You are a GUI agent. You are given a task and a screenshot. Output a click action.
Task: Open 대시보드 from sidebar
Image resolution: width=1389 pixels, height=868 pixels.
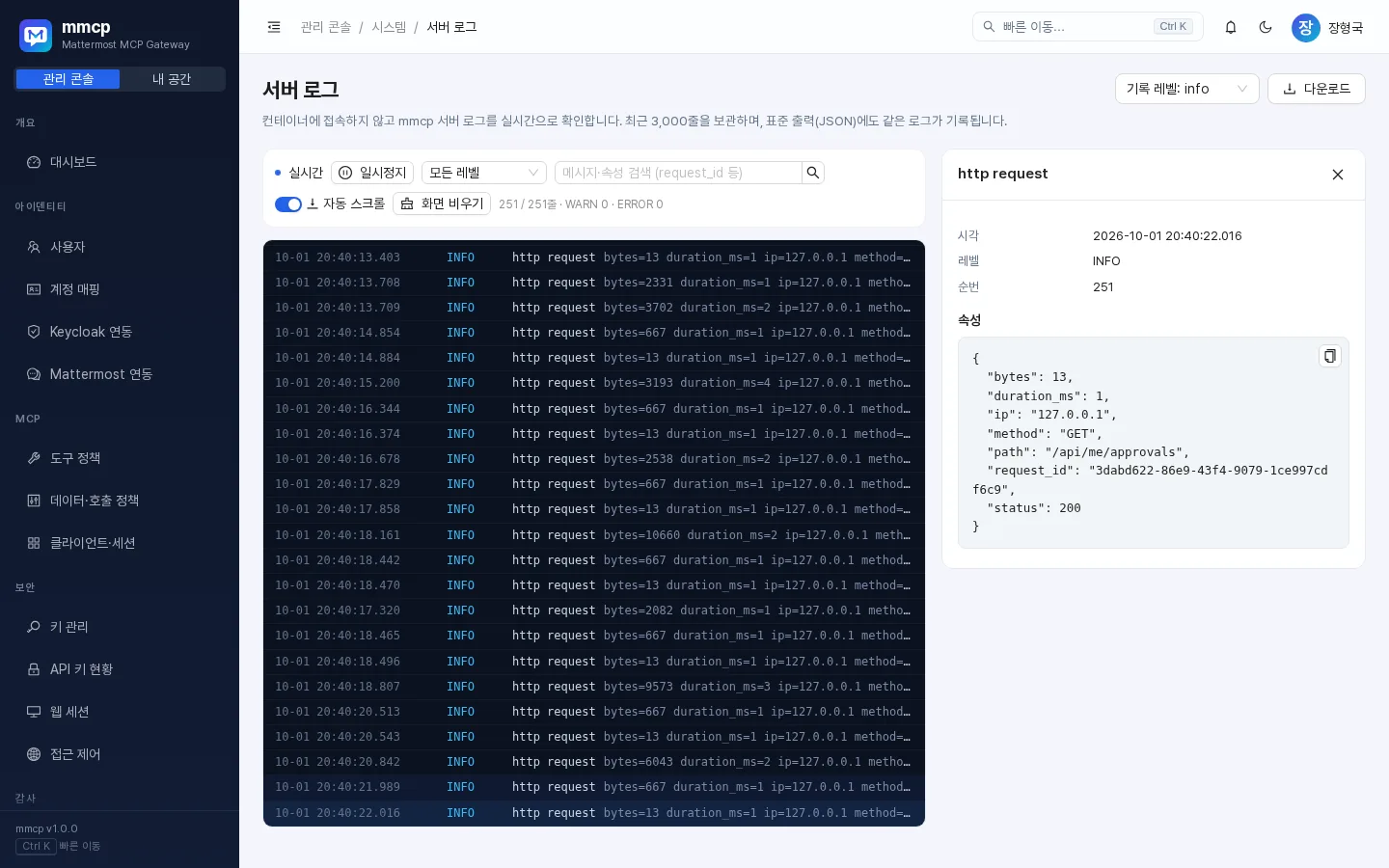tap(120, 162)
